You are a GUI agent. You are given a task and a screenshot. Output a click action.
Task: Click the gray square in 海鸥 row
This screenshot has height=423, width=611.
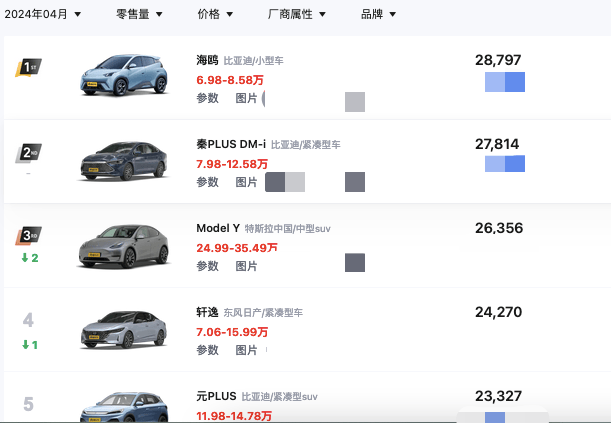(355, 102)
